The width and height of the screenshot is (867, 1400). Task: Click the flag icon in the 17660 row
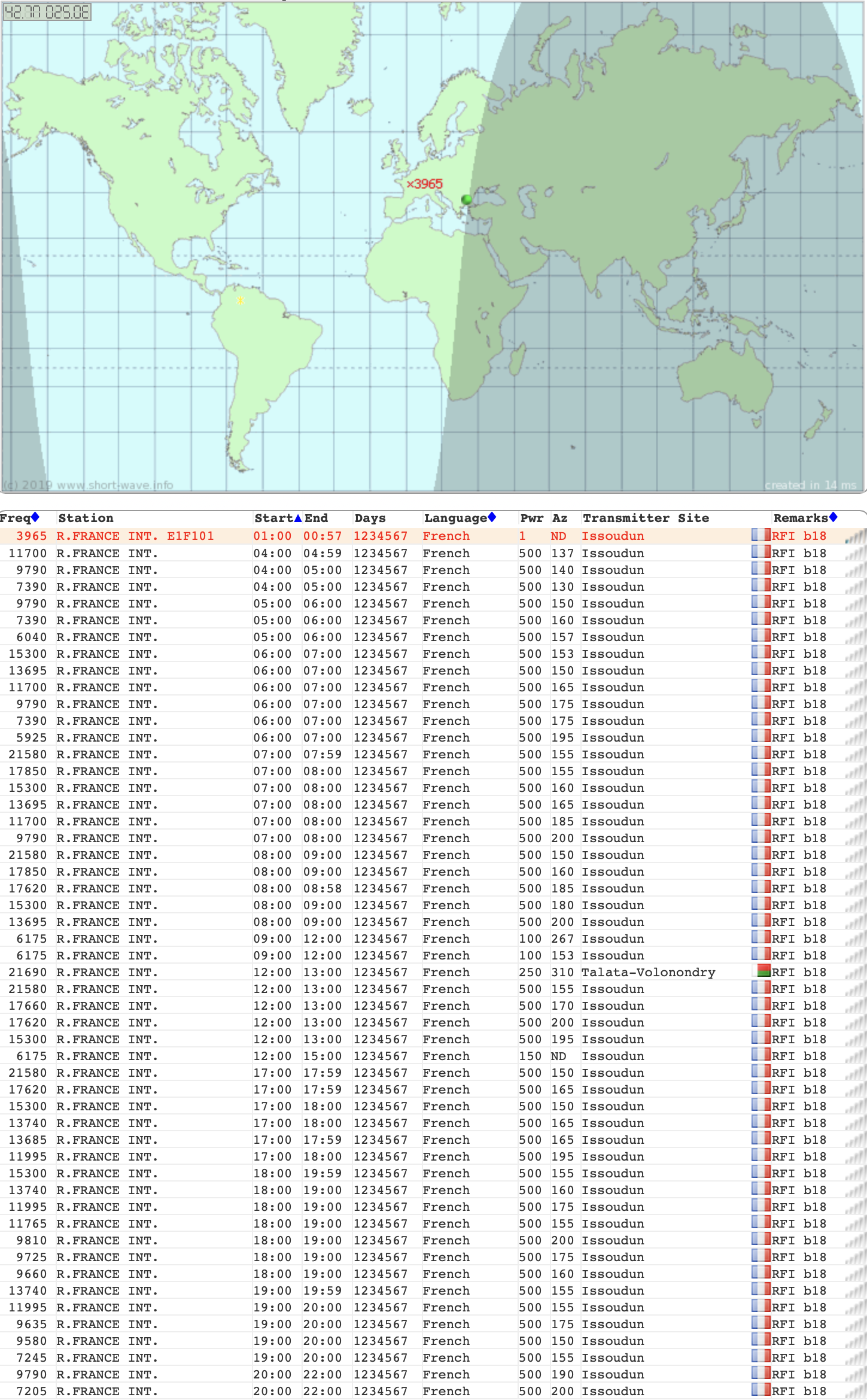pyautogui.click(x=761, y=1004)
